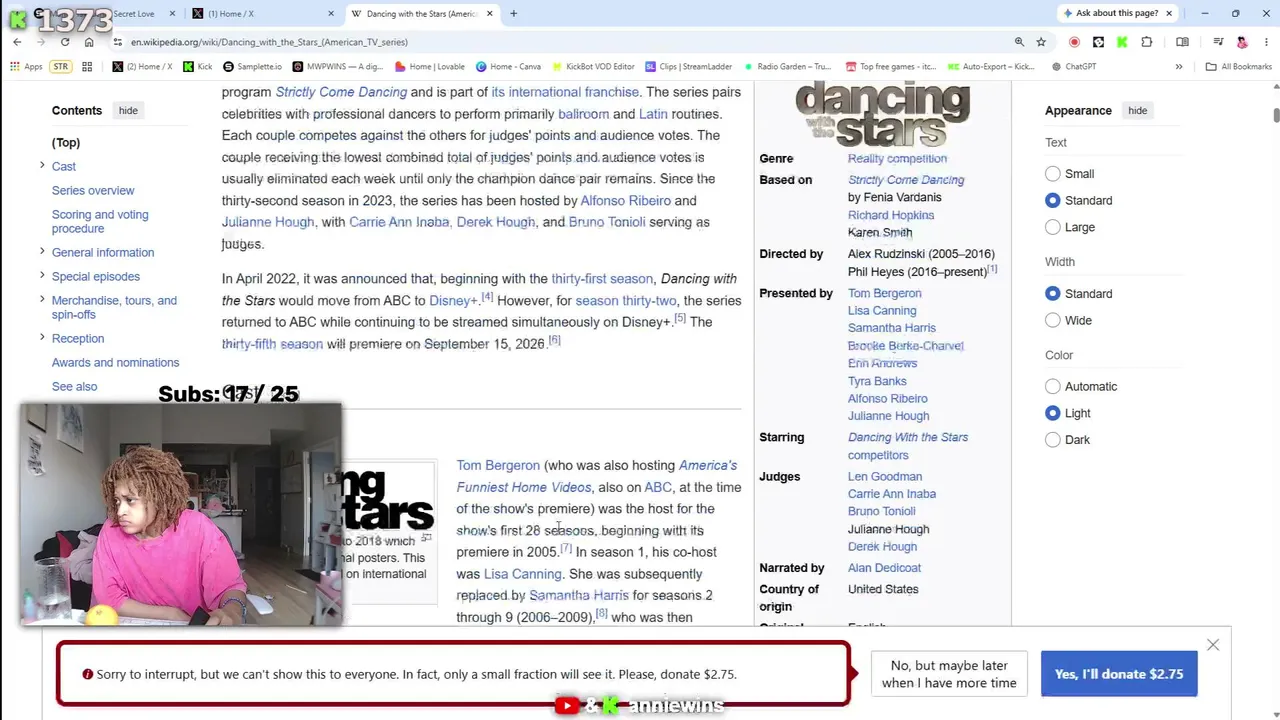Click the red record extension icon
The width and height of the screenshot is (1280, 720).
[1074, 42]
